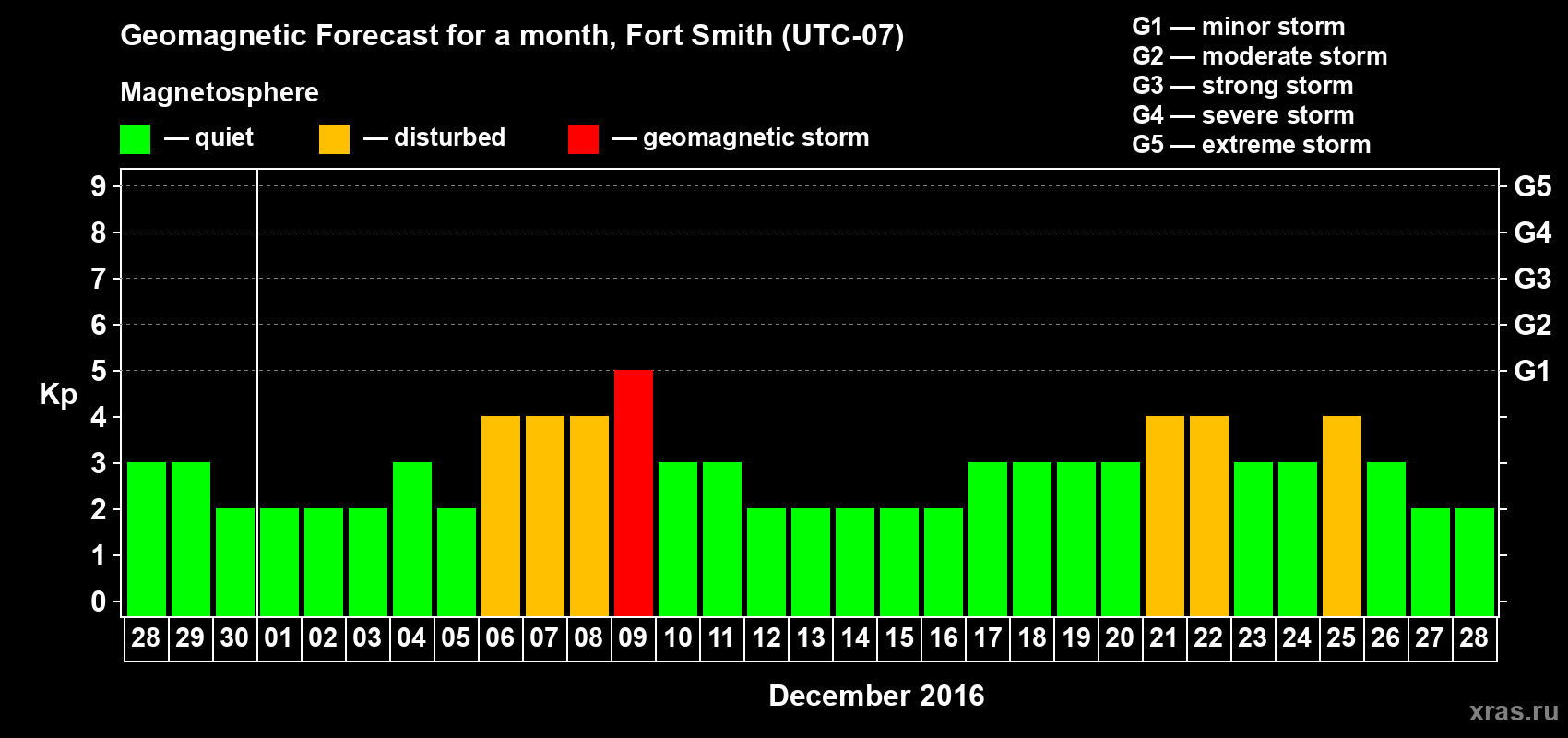
Task: Select the orange bar above day 08
Action: (x=589, y=516)
